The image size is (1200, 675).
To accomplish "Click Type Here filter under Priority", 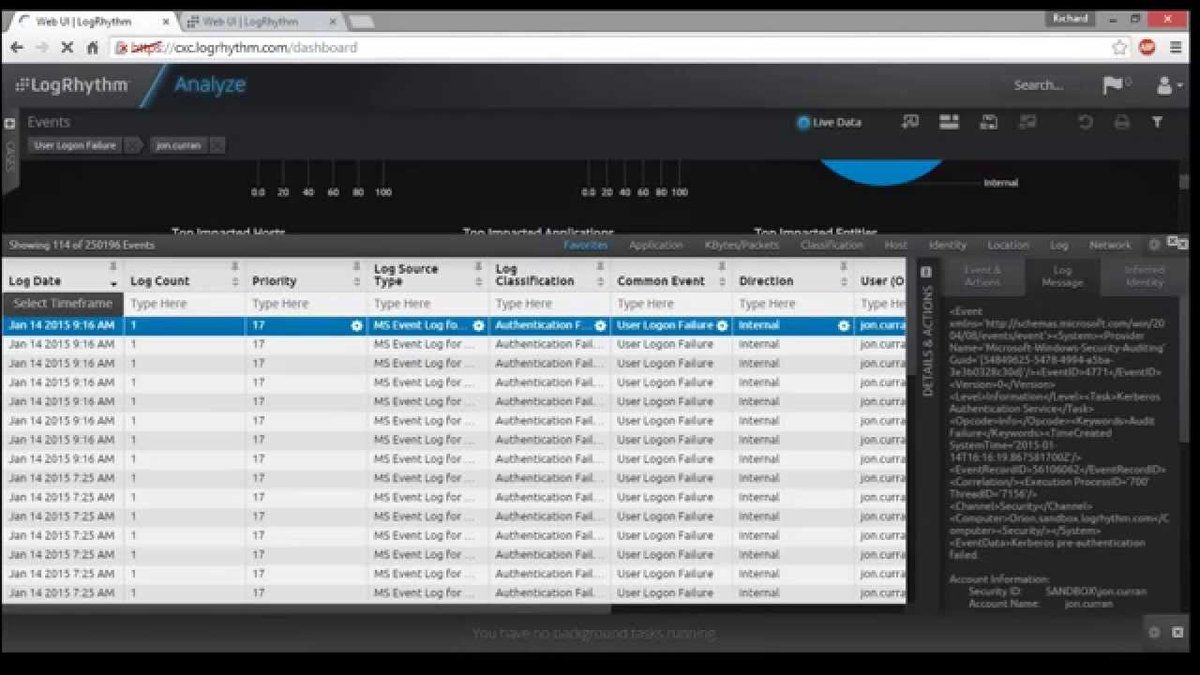I will [307, 304].
